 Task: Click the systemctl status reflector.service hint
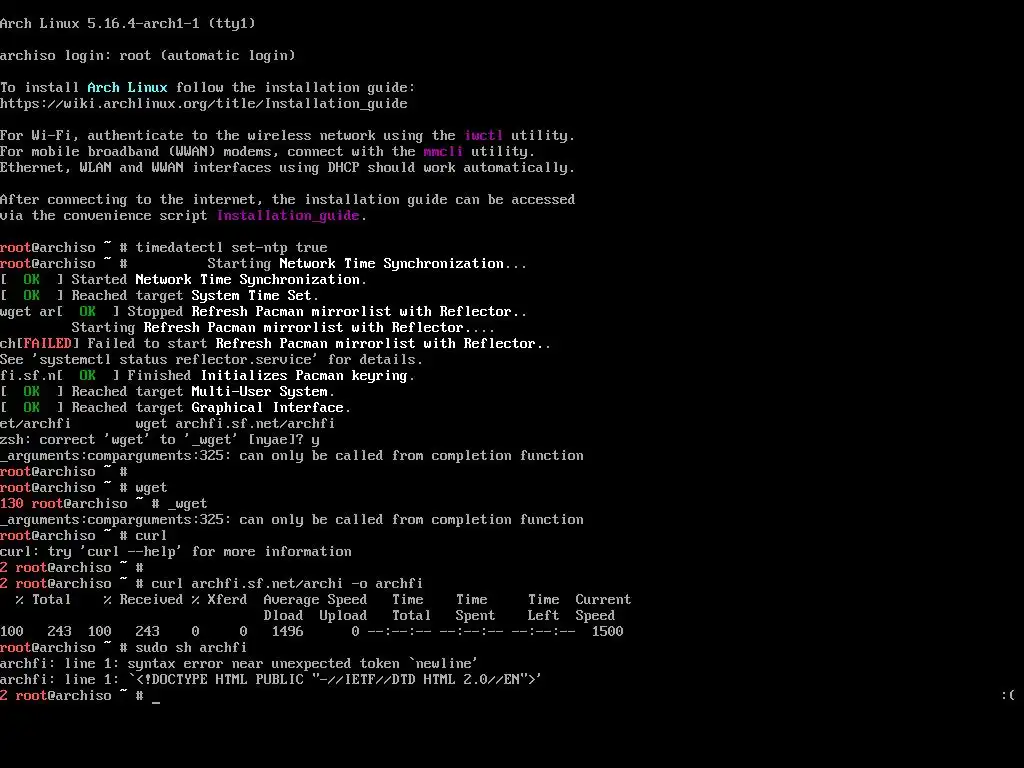[211, 360]
